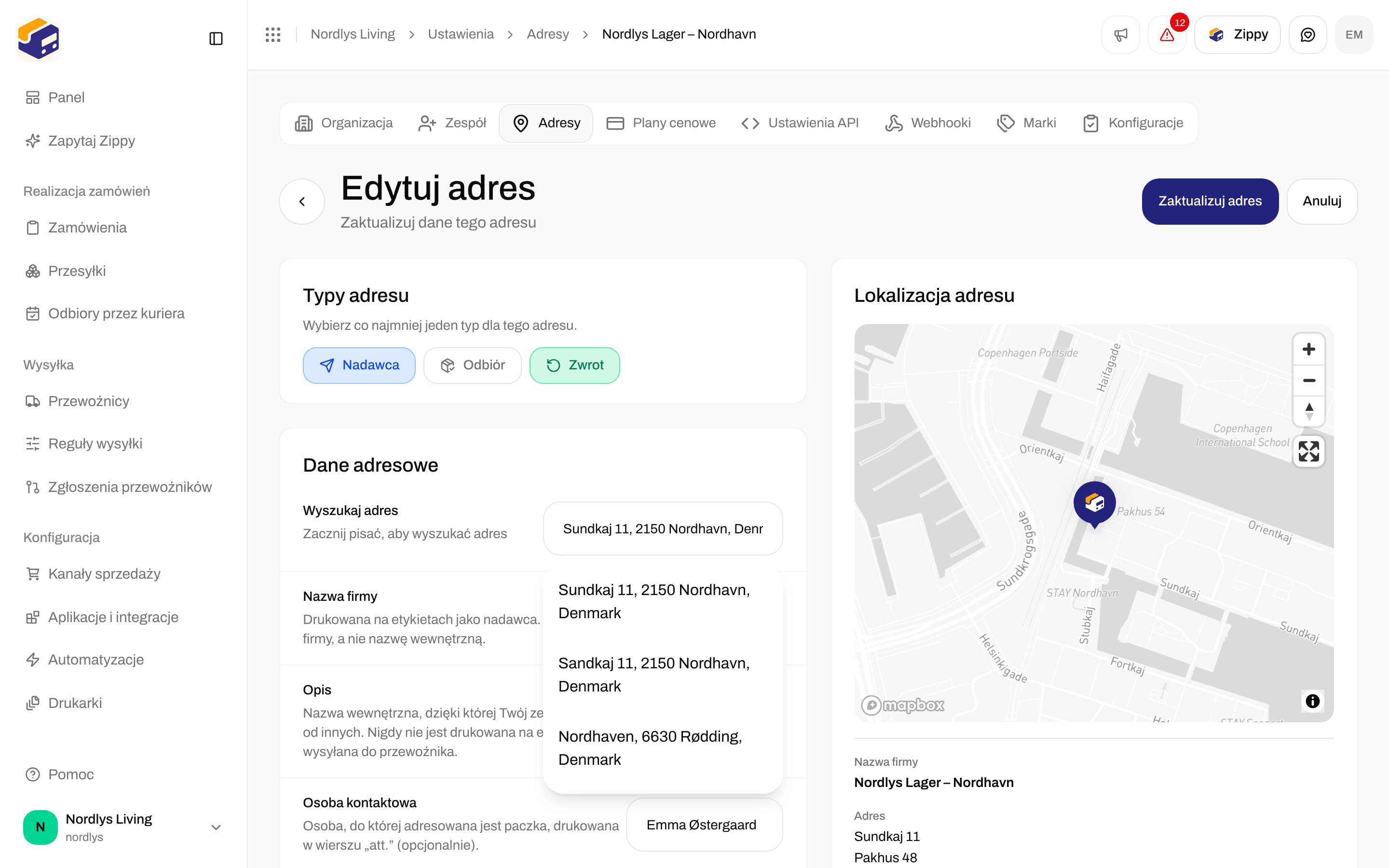The height and width of the screenshot is (868, 1389).
Task: Click the app logo in the sidebar
Action: coord(39,39)
